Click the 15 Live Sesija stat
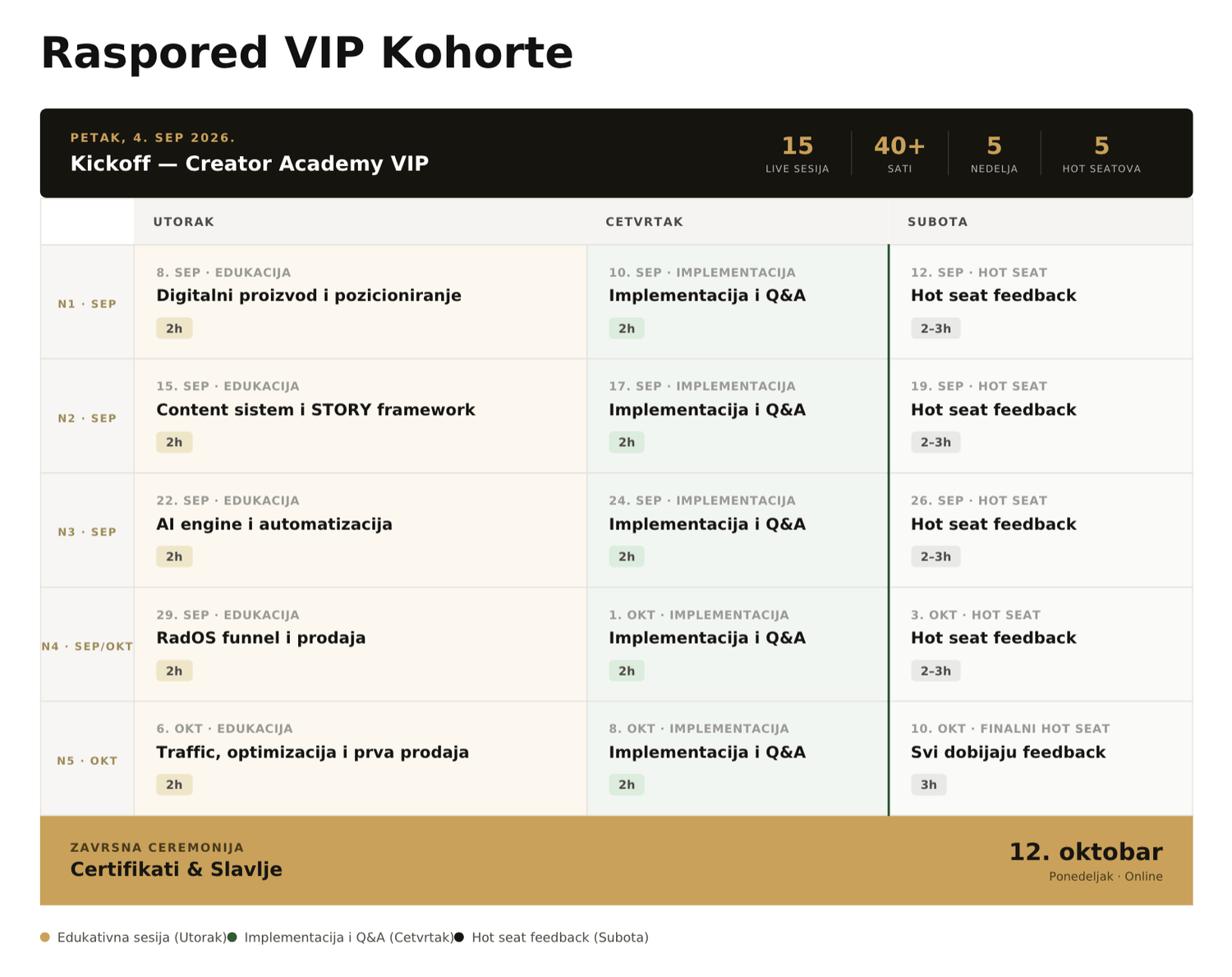Image resolution: width=1232 pixels, height=977 pixels. [x=798, y=154]
